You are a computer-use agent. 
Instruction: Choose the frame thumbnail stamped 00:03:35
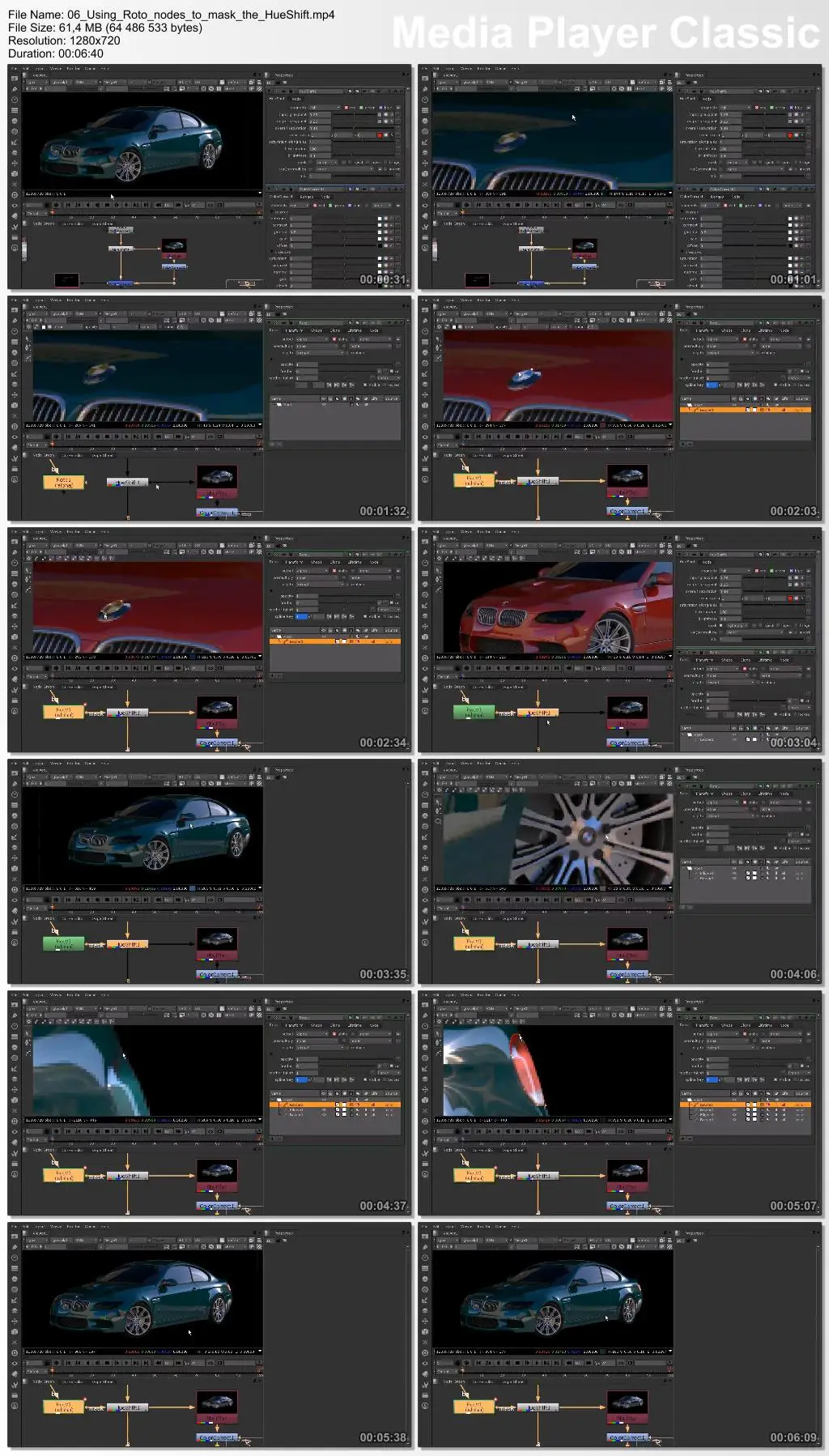coord(210,871)
